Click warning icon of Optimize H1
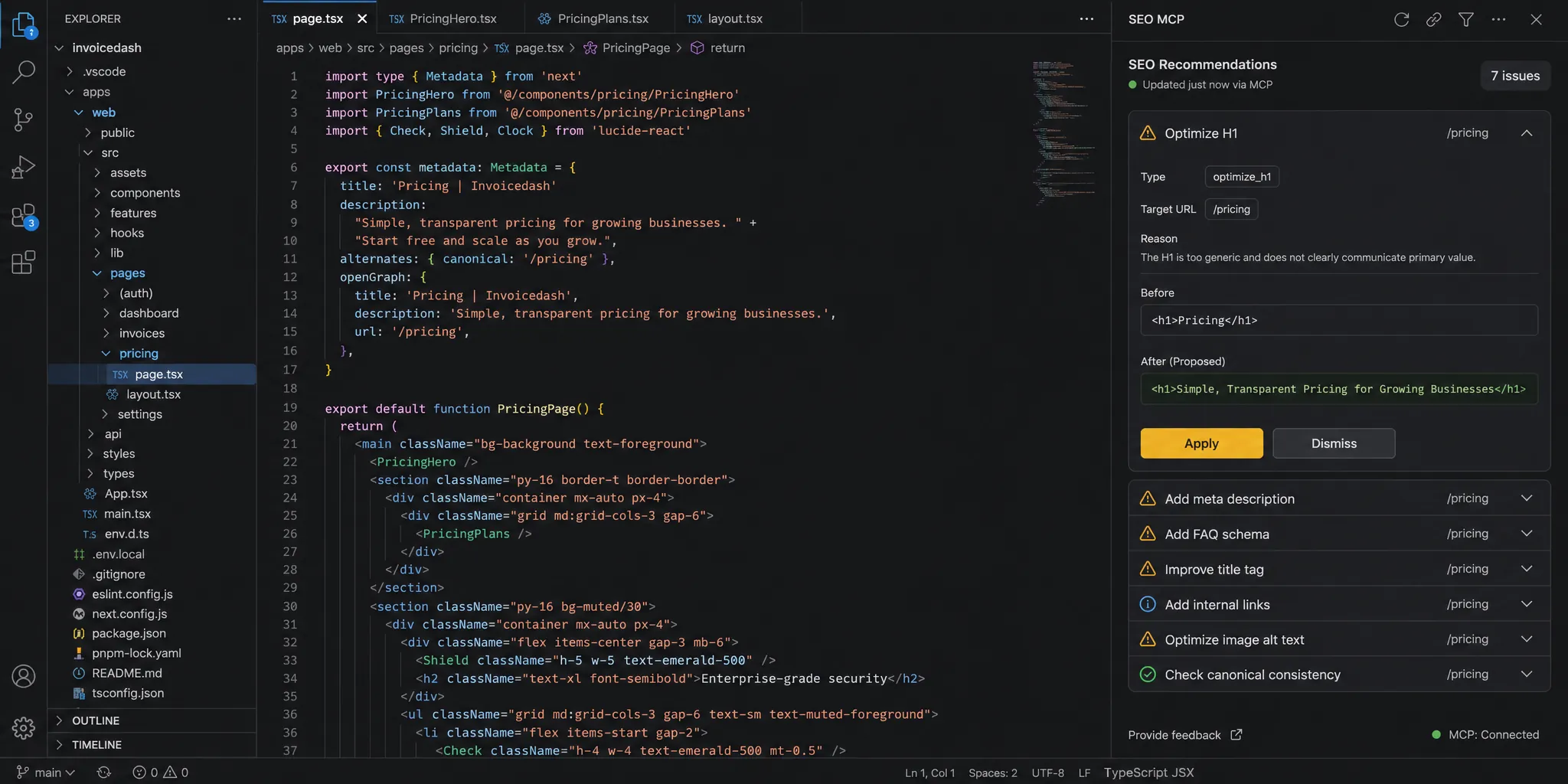The image size is (1568, 784). coord(1148,132)
